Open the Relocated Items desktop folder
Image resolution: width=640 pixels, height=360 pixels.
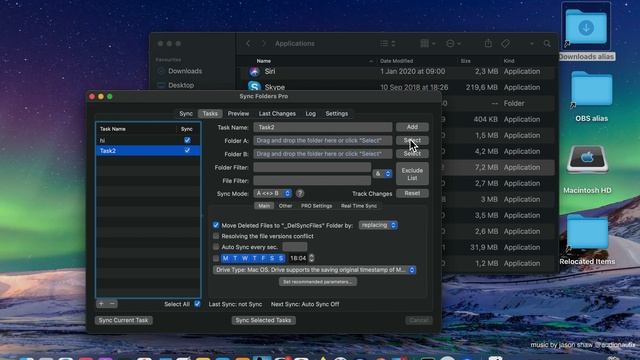(x=587, y=232)
